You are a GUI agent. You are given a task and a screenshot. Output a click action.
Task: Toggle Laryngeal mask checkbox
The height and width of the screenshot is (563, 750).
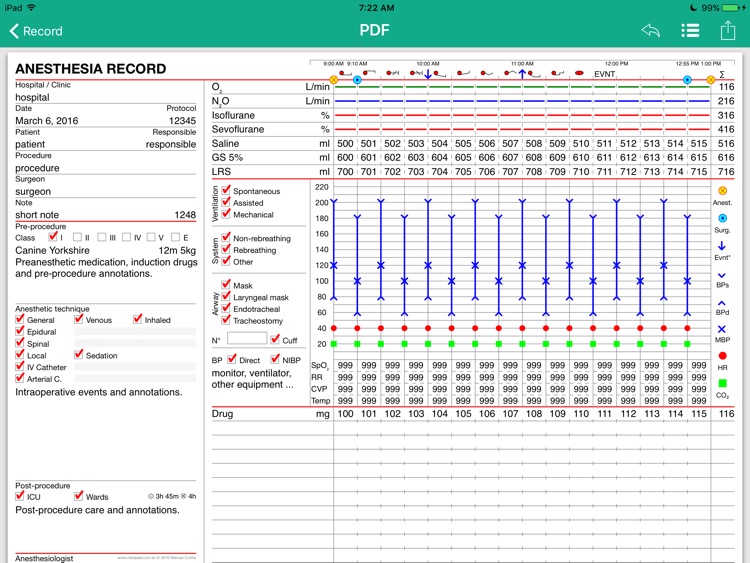click(226, 296)
